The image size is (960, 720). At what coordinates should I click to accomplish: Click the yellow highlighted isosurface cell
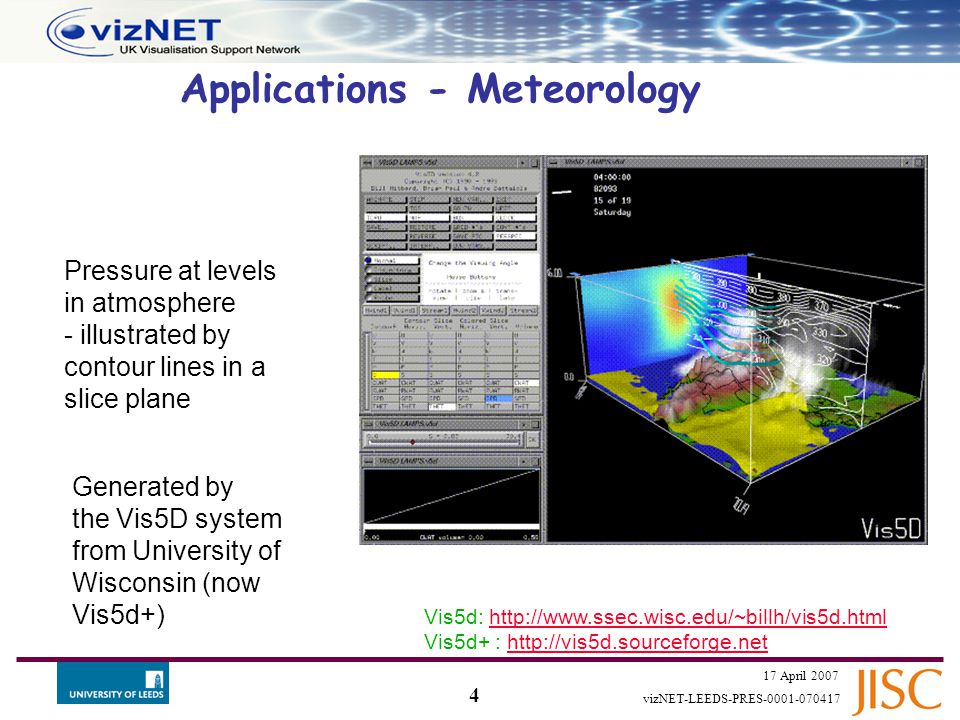pyautogui.click(x=385, y=375)
